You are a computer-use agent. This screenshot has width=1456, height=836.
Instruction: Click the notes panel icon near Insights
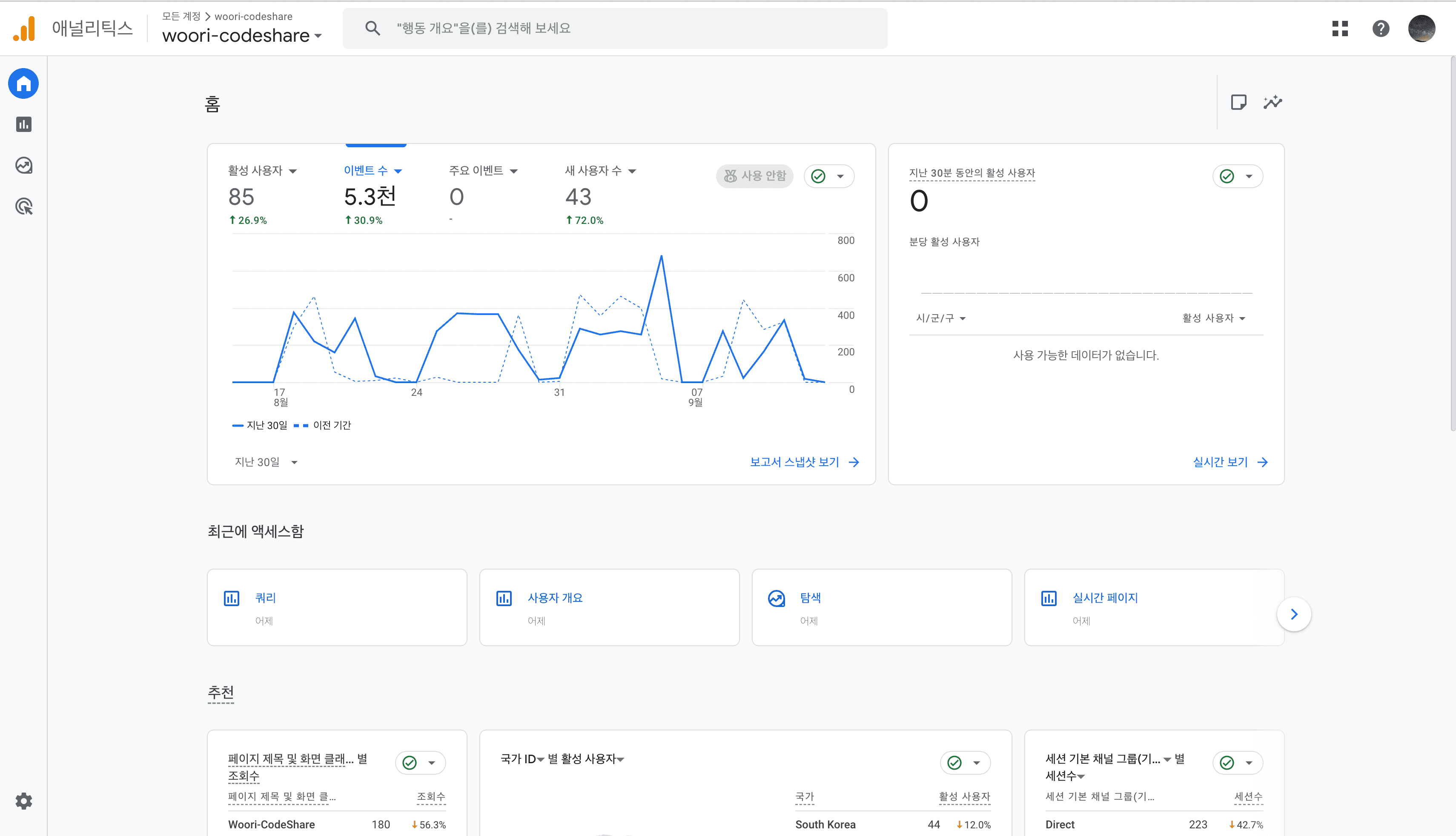click(x=1238, y=102)
